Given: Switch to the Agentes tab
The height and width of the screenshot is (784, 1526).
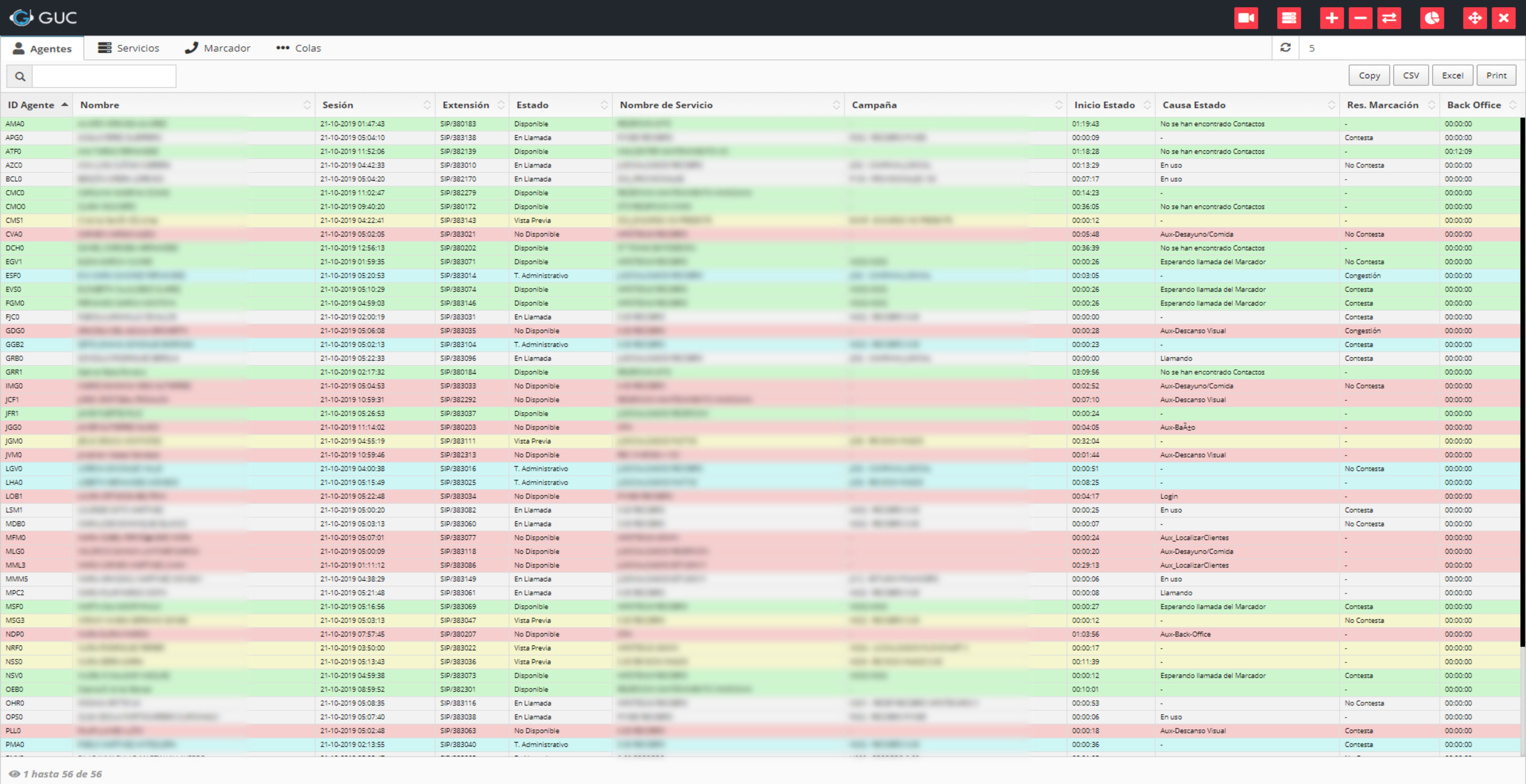Looking at the screenshot, I should [x=42, y=48].
